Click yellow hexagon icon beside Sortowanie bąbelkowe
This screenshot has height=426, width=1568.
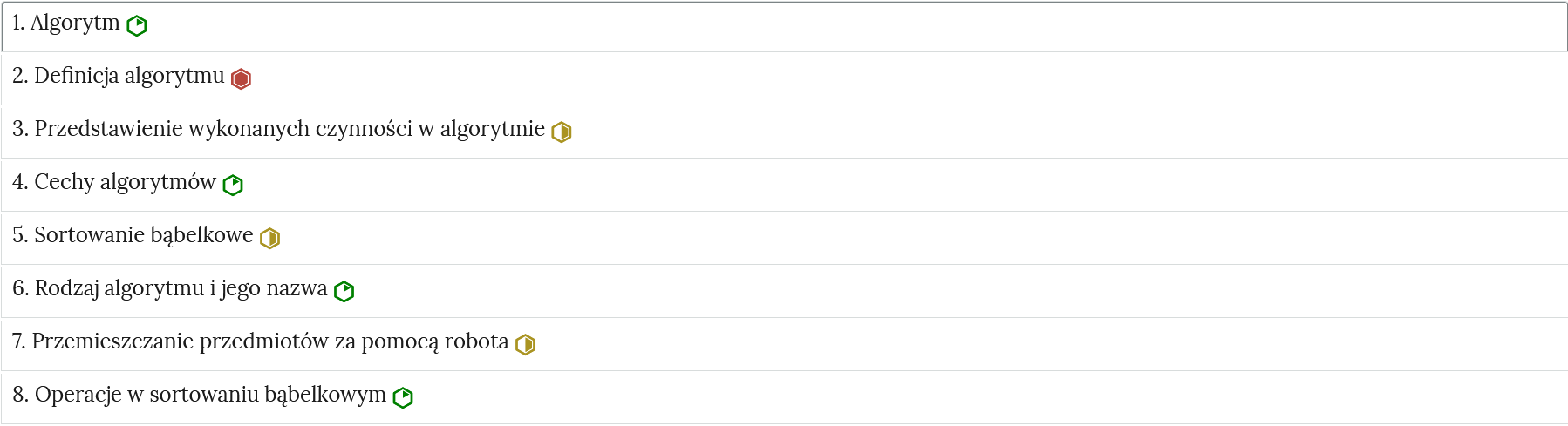[270, 239]
